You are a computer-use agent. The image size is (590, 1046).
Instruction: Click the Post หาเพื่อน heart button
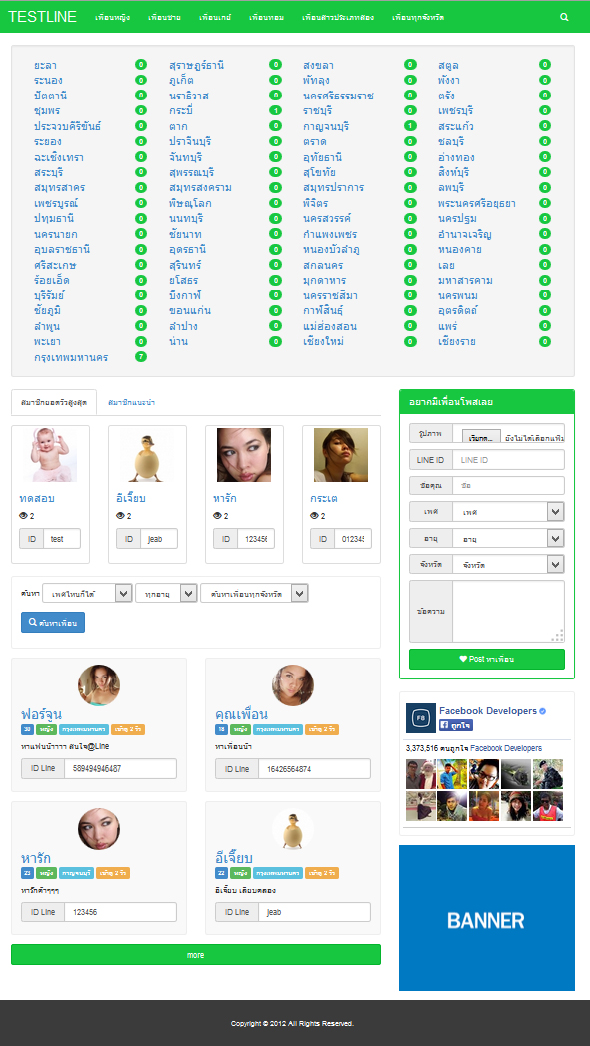point(487,659)
